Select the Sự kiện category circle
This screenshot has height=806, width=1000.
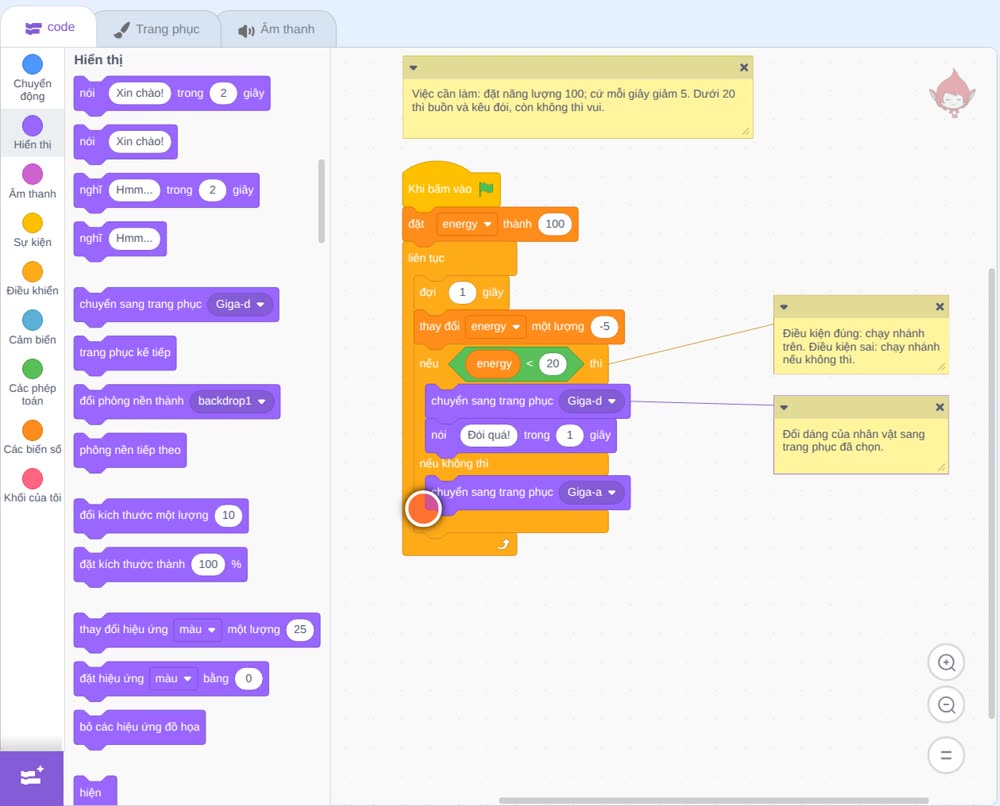click(33, 223)
